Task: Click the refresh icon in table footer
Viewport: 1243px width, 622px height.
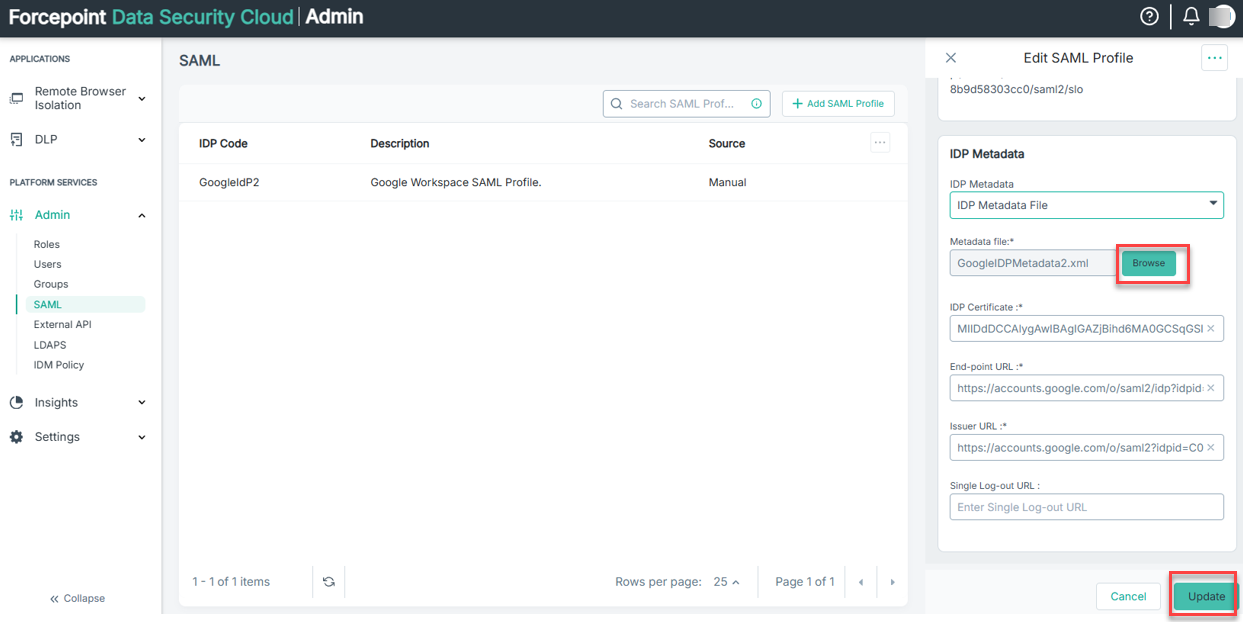Action: [x=329, y=582]
